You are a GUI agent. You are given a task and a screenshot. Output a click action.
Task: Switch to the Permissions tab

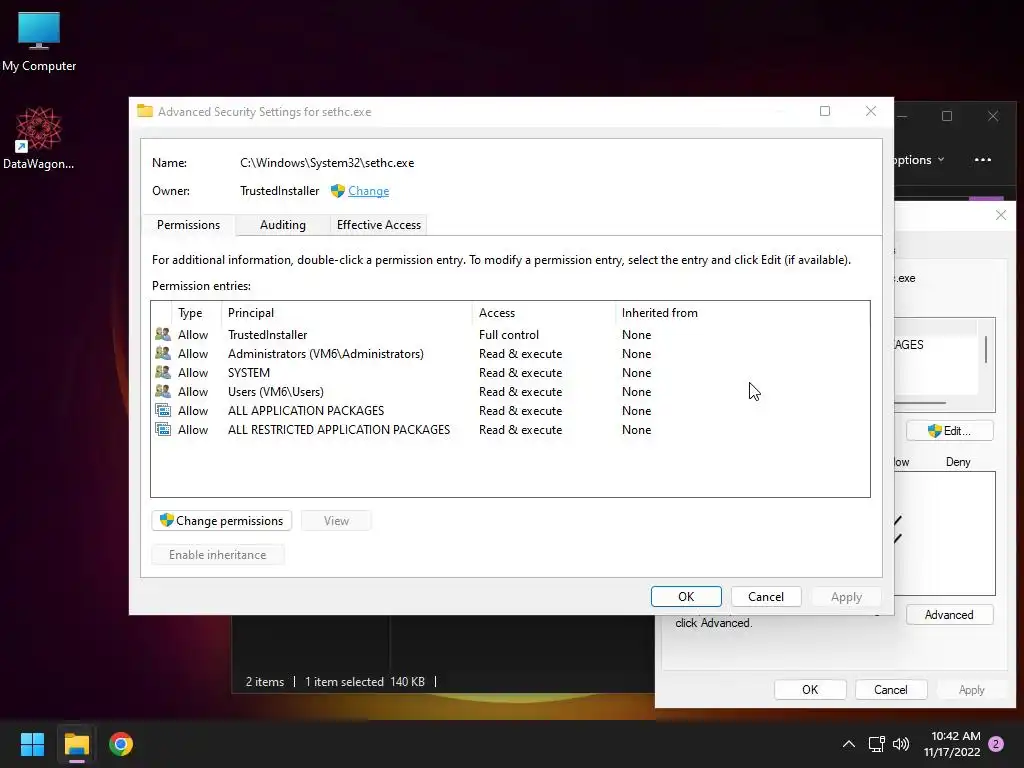(188, 225)
